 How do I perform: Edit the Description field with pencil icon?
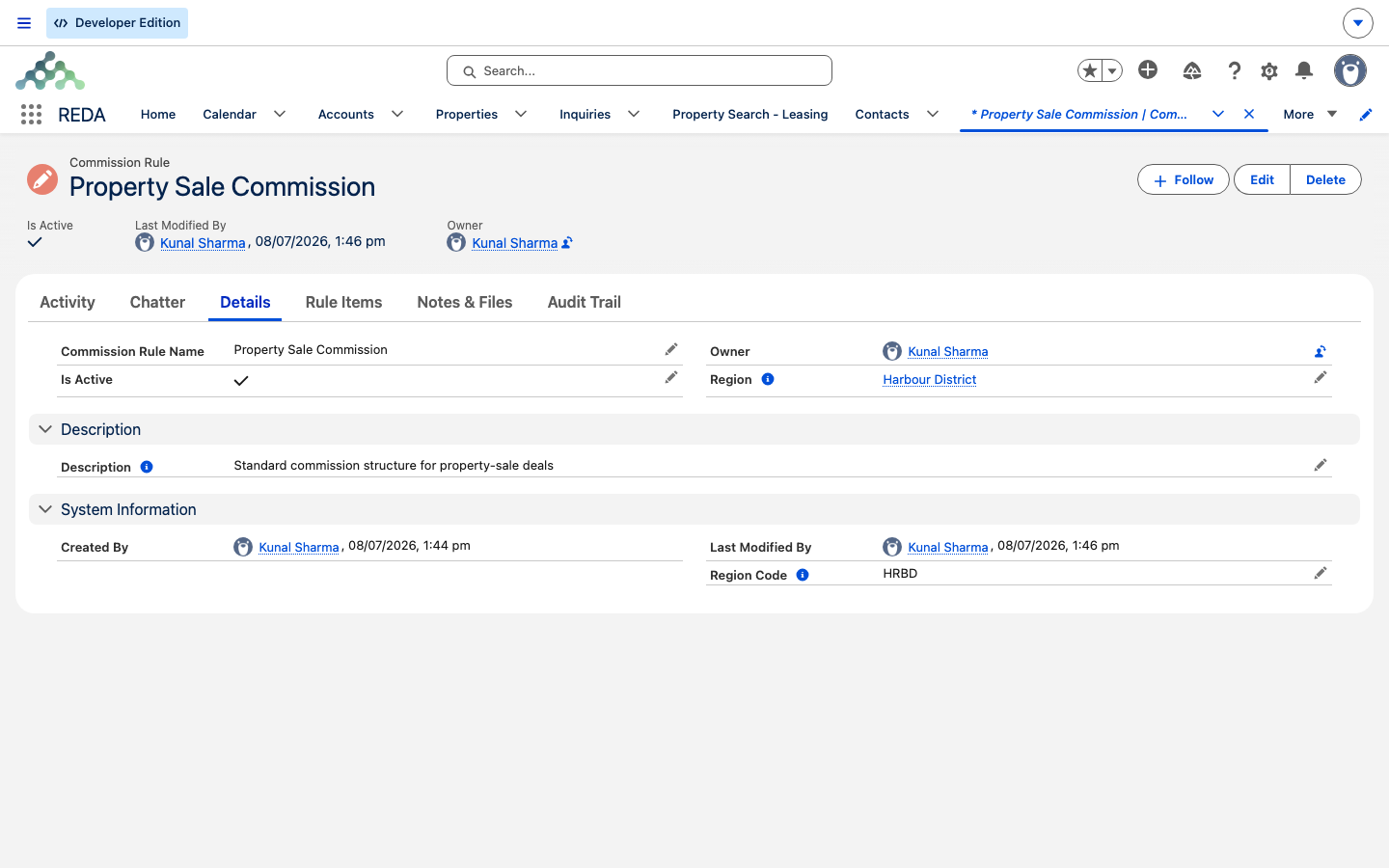(x=1321, y=466)
